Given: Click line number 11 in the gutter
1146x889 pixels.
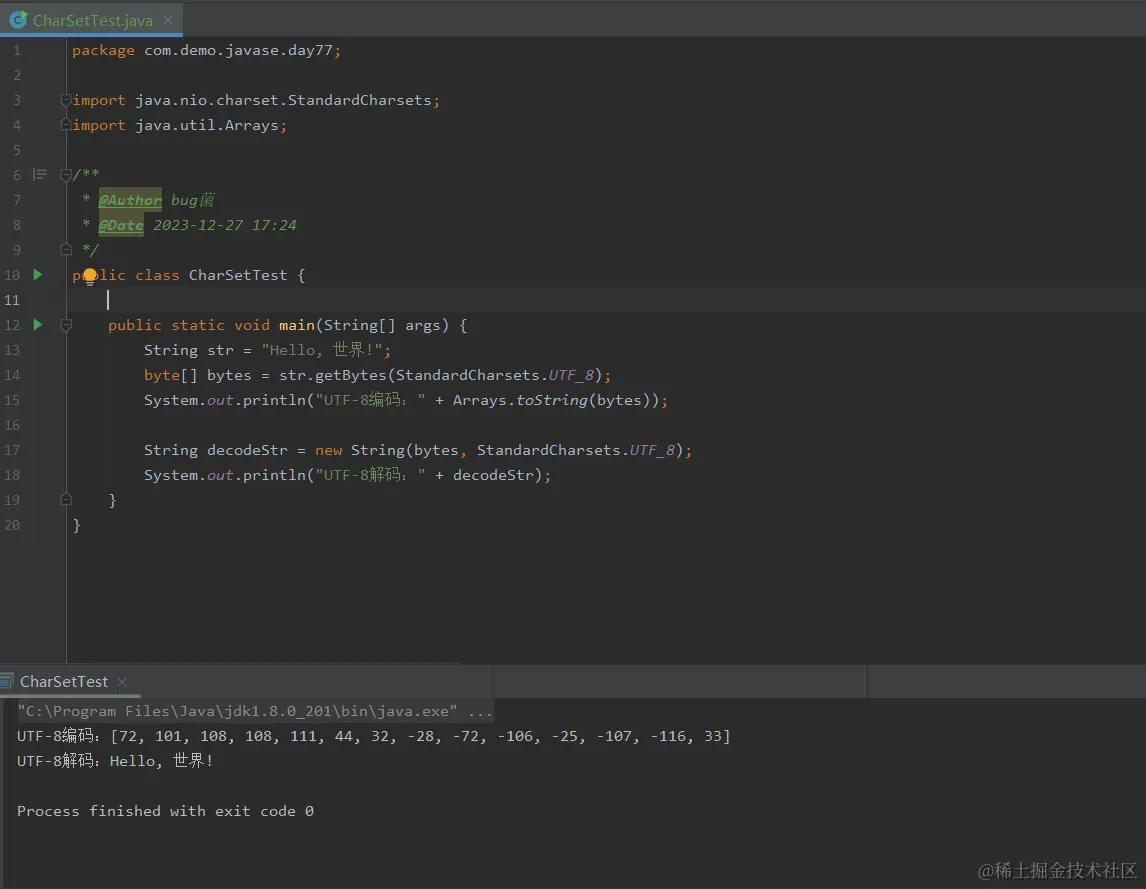Looking at the screenshot, I should pos(12,300).
